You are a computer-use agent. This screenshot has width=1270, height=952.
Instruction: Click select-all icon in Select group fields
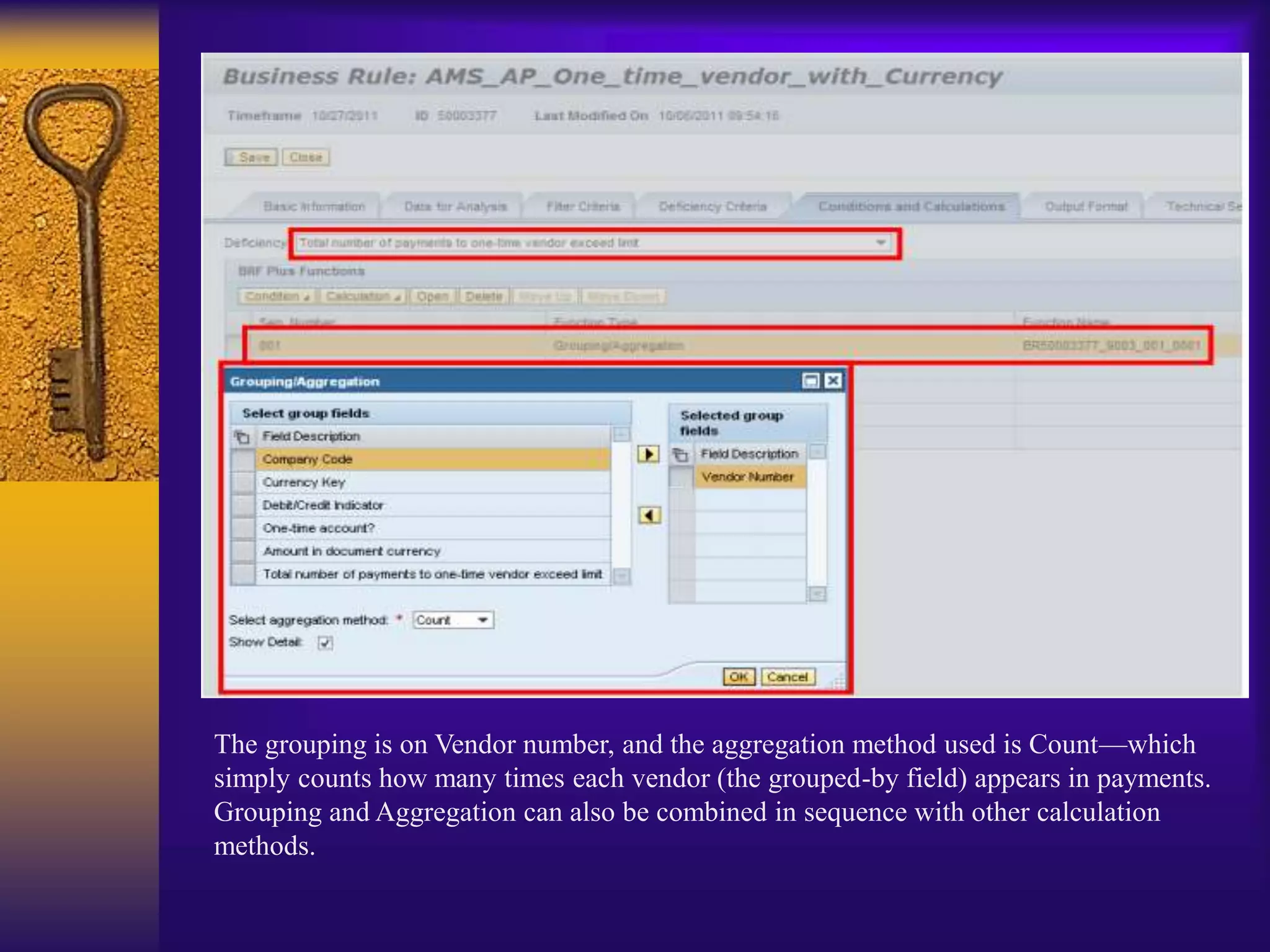click(242, 437)
